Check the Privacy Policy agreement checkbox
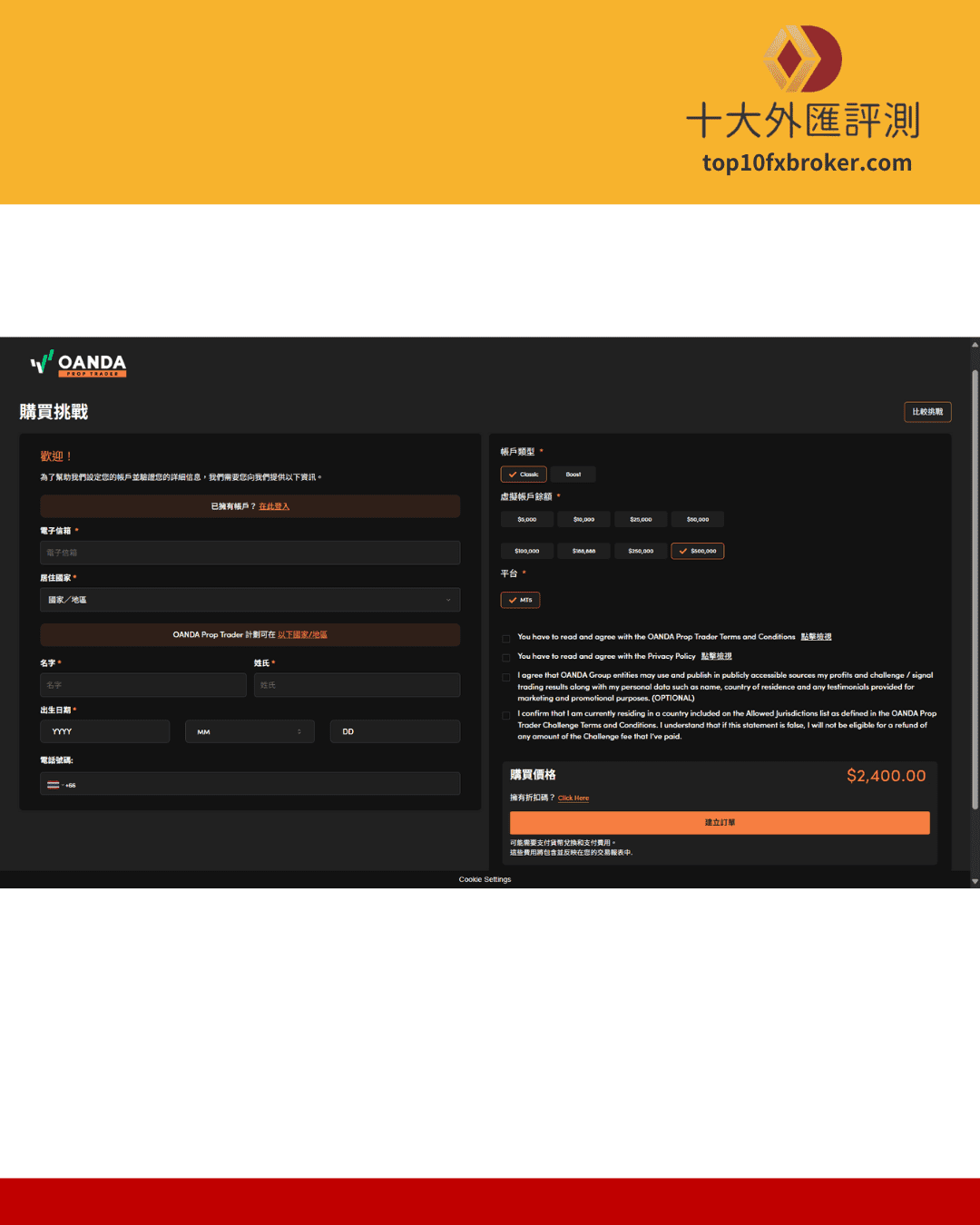The image size is (980, 1225). click(x=506, y=657)
